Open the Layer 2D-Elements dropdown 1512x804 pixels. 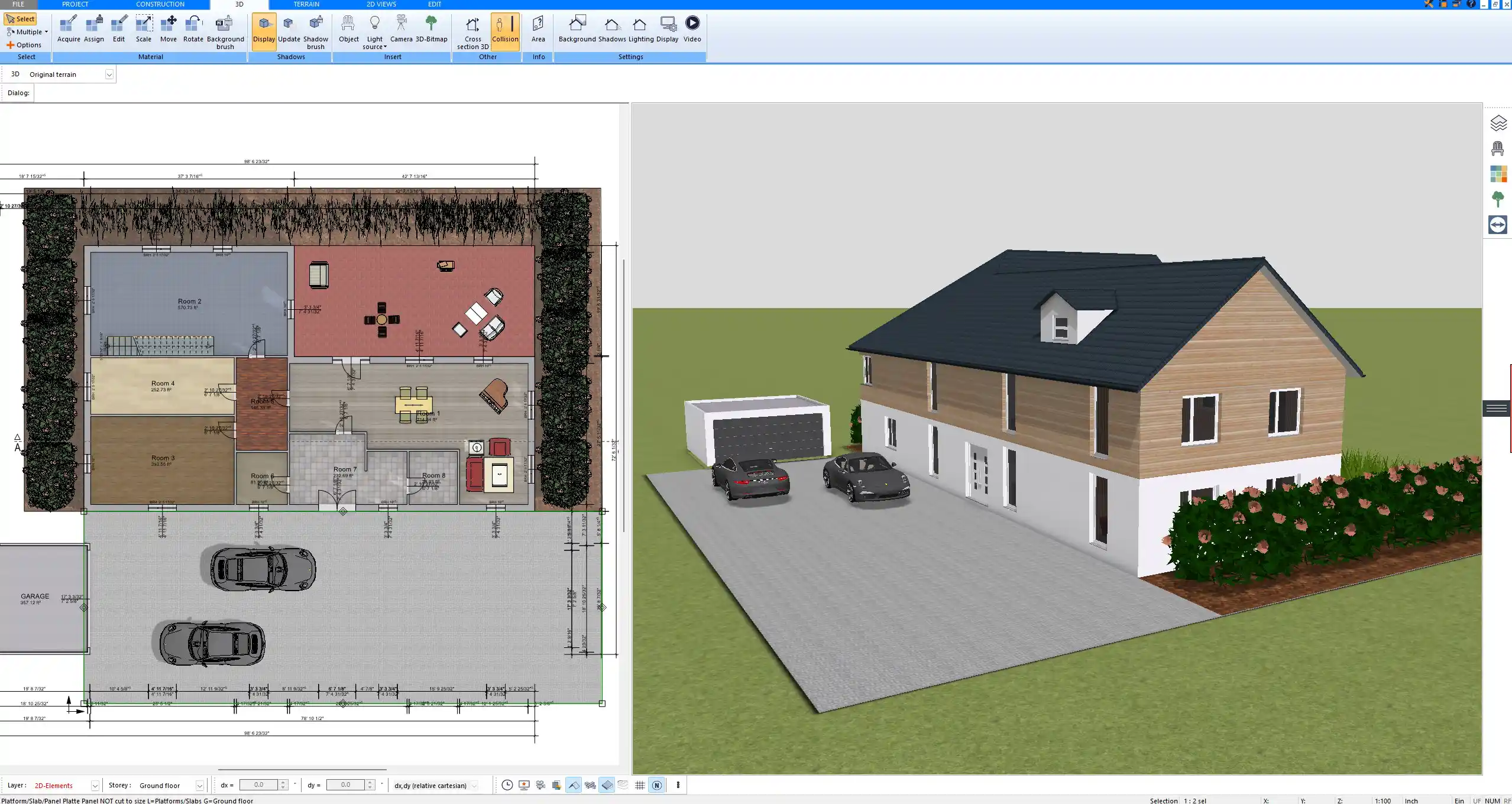click(x=95, y=786)
